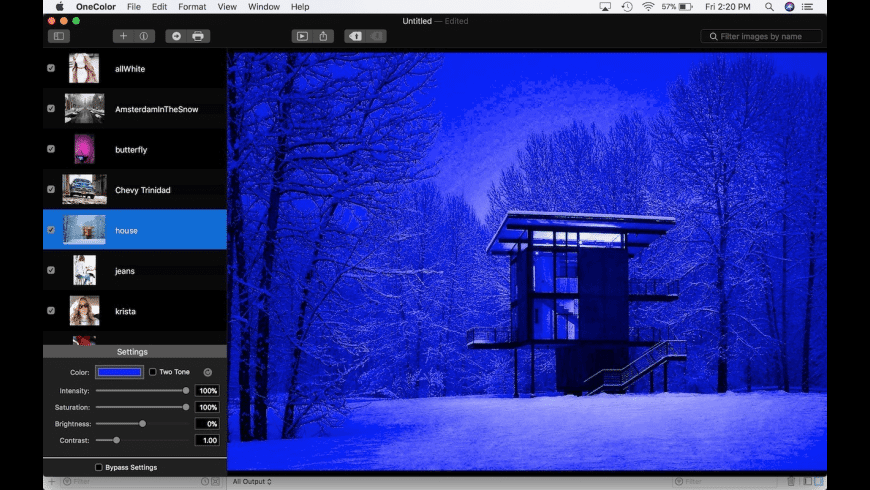Open the Wi-Fi status menu
The width and height of the screenshot is (870, 490).
pos(648,7)
